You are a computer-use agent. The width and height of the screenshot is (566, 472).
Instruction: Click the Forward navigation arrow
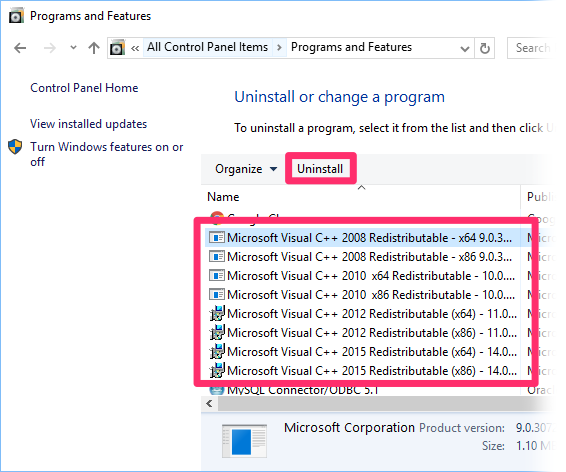tap(50, 48)
